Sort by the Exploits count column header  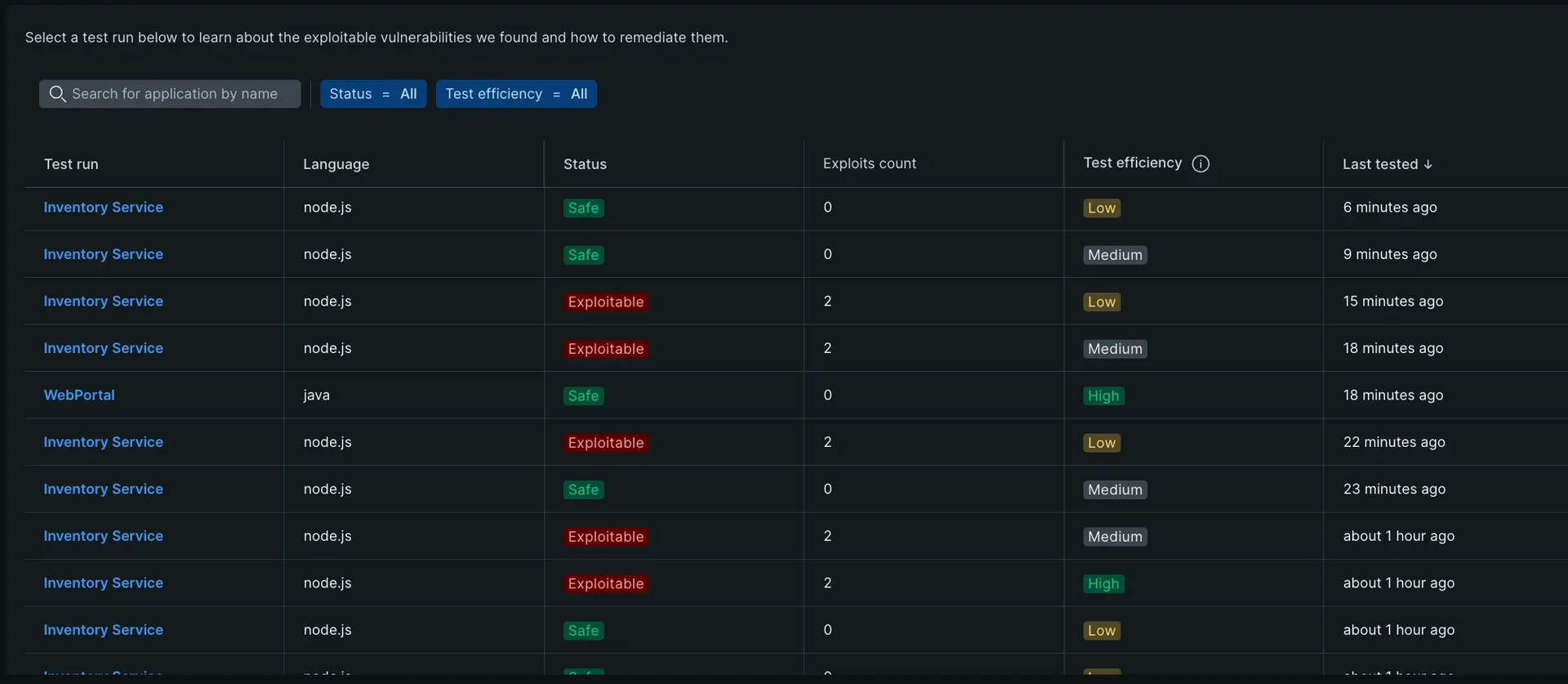coord(869,163)
